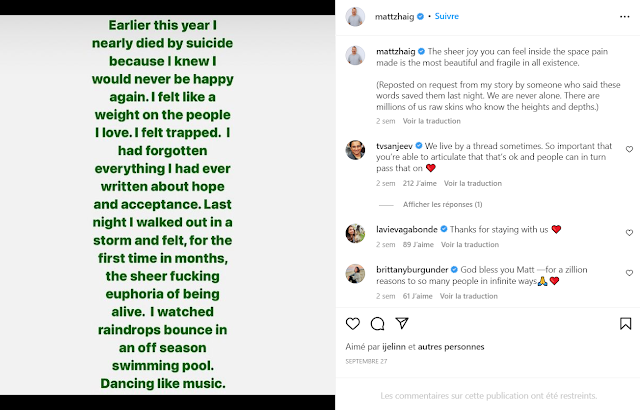Image resolution: width=640 pixels, height=410 pixels.
Task: Follow mattzhaig via the Suivre link
Action: point(446,16)
